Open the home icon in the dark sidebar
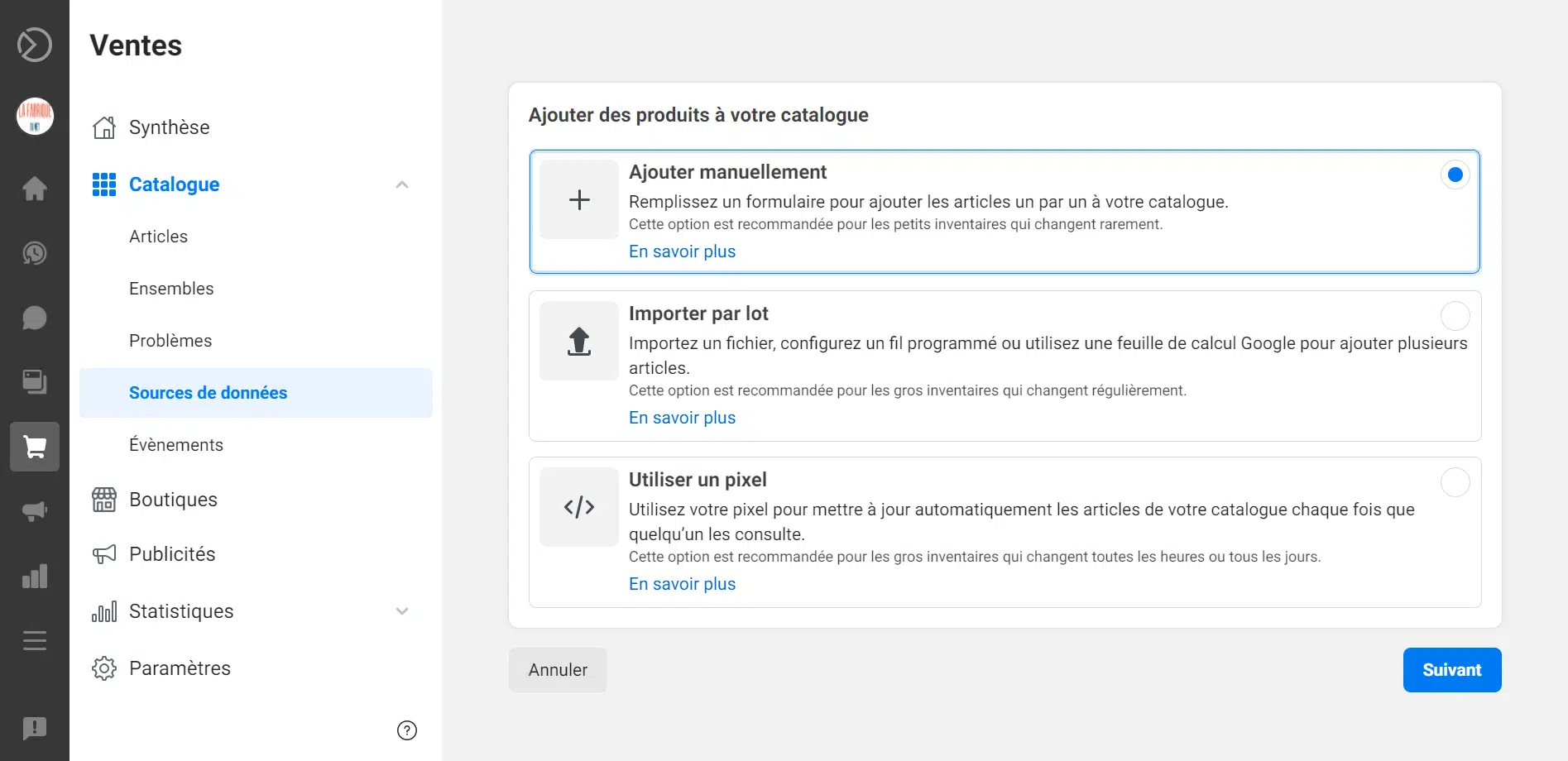 pyautogui.click(x=34, y=189)
